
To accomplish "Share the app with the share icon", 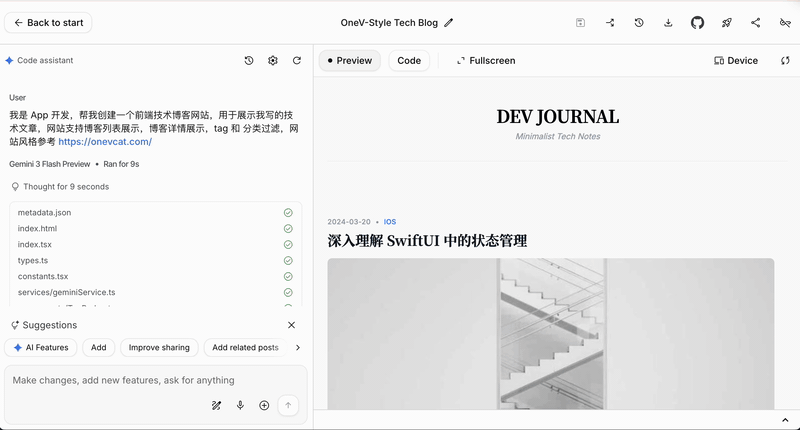I will coord(756,22).
